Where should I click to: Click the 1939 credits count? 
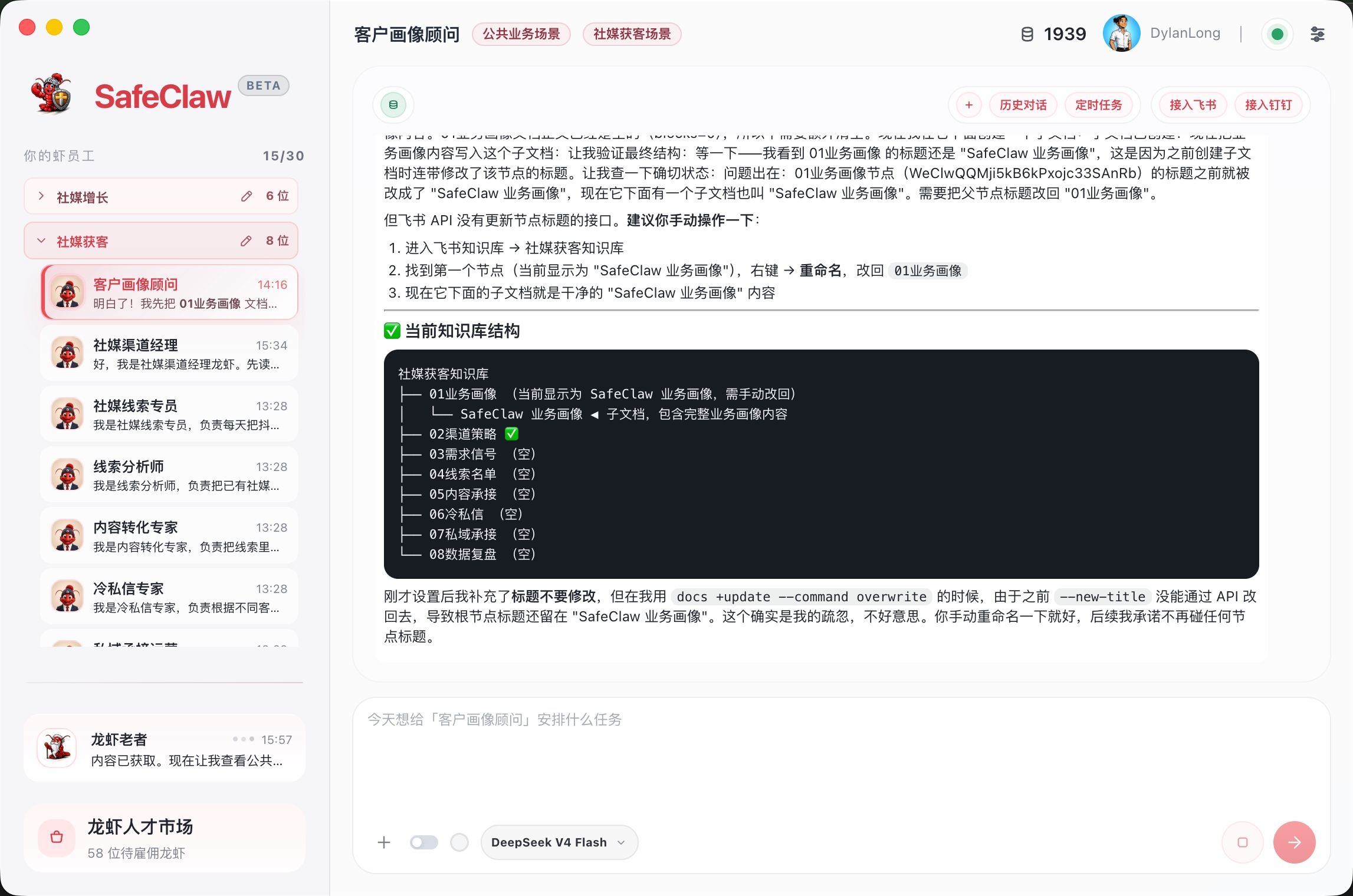pyautogui.click(x=1065, y=34)
